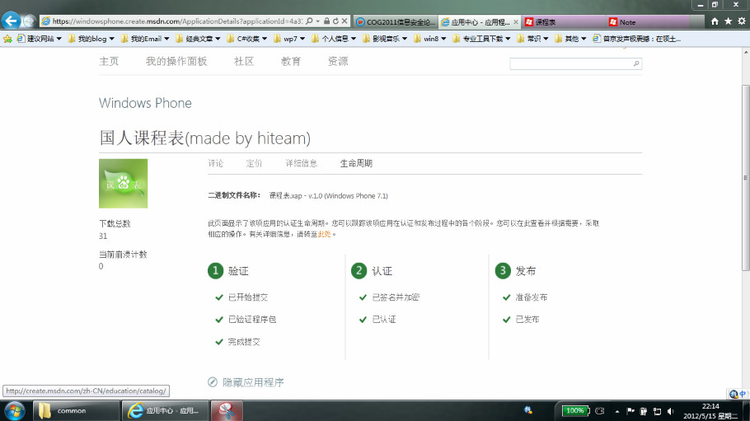Open the 详细信息 tab
The image size is (750, 421).
click(301, 164)
